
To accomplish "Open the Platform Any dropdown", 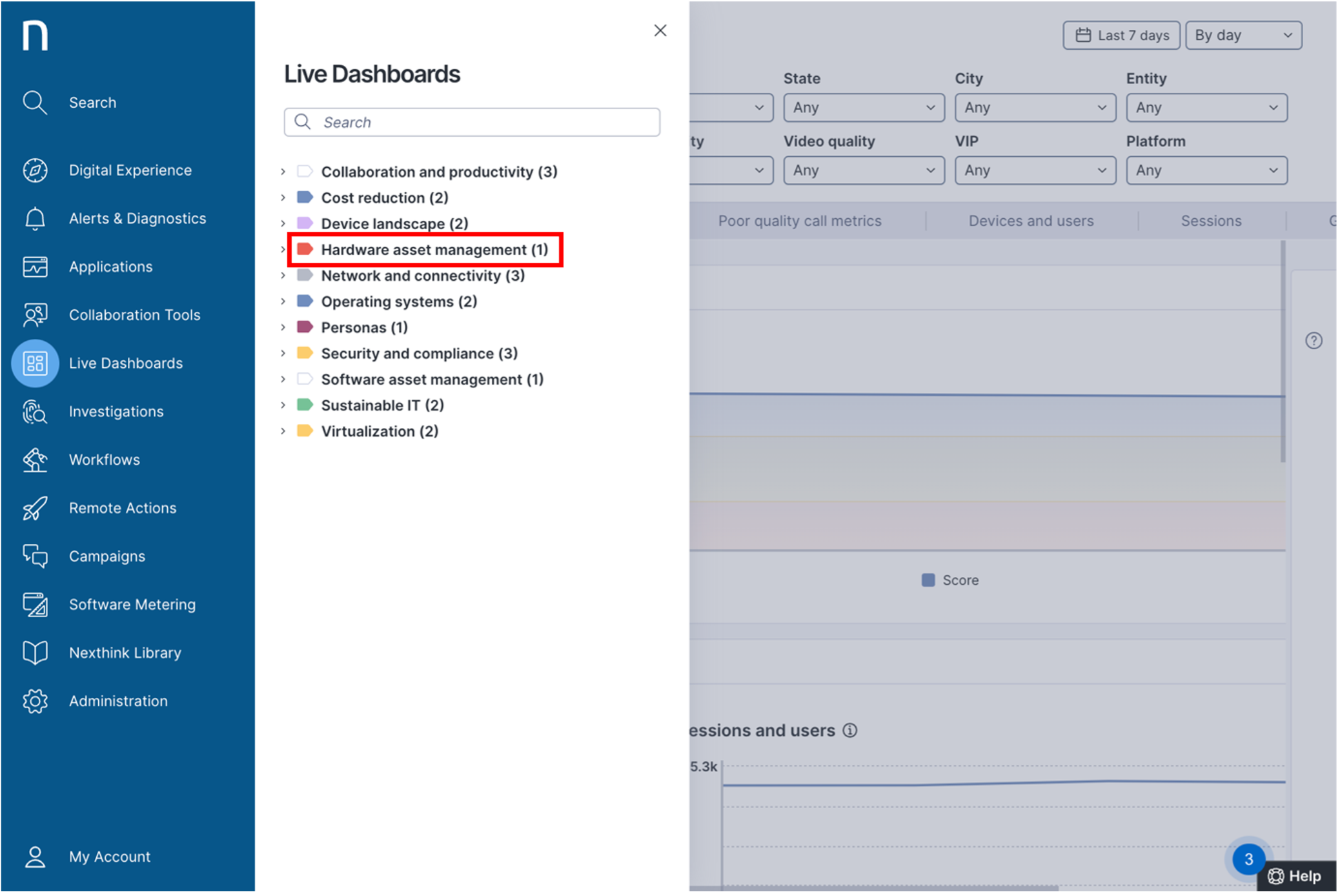I will [x=1206, y=170].
